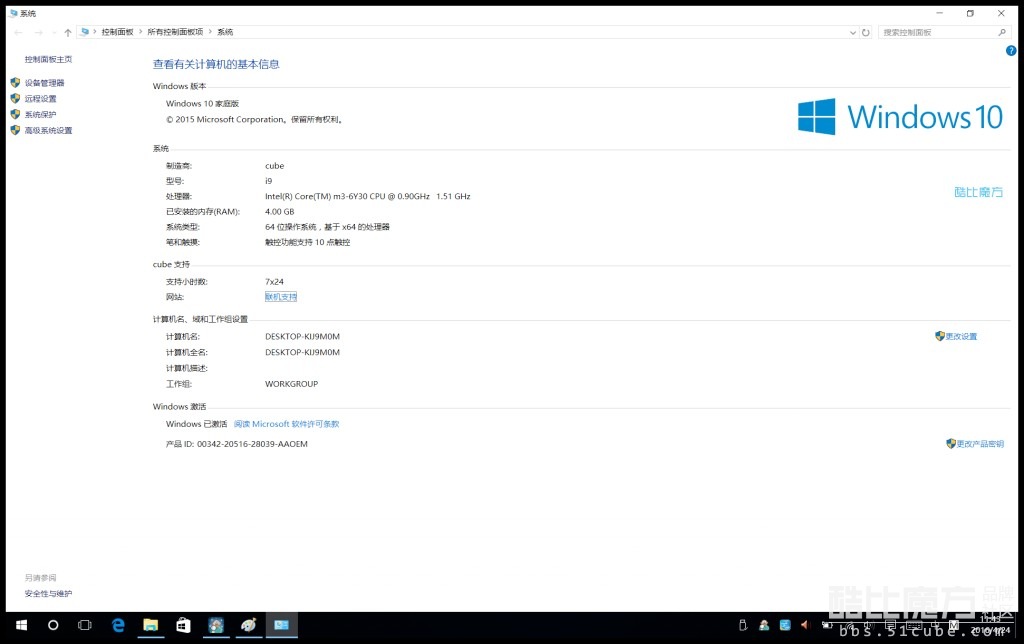
Task: Open 高级系统设置 advanced system settings
Action: pyautogui.click(x=48, y=131)
